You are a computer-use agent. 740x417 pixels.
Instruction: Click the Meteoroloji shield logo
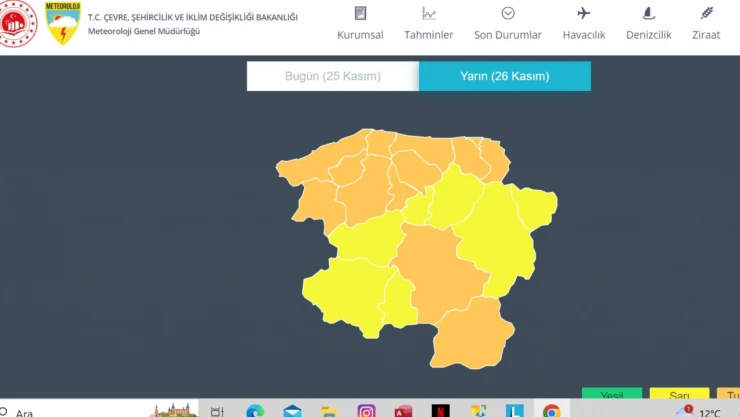(63, 23)
